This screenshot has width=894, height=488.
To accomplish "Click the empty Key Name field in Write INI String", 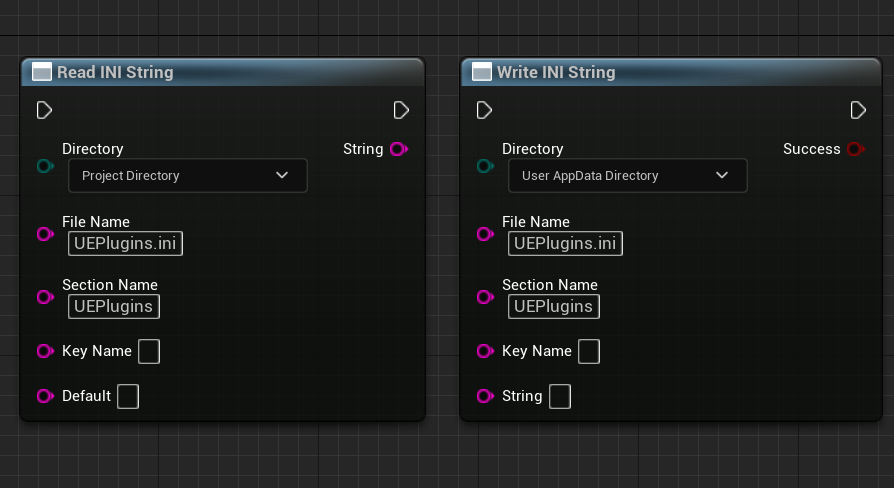I will pyautogui.click(x=589, y=351).
